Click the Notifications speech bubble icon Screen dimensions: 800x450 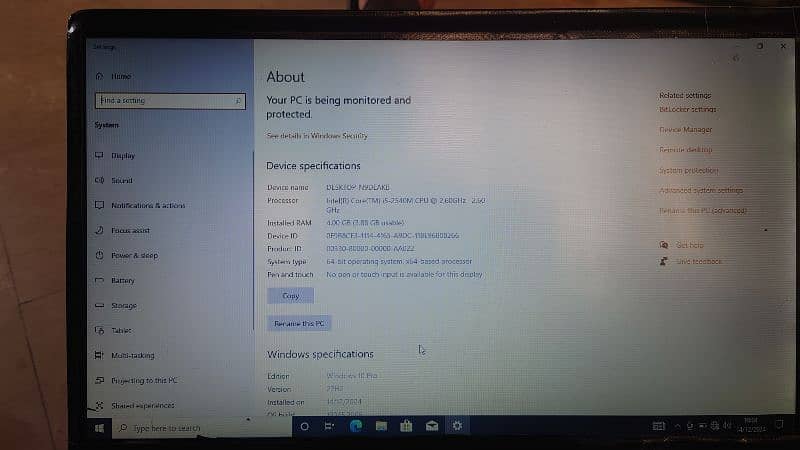[99, 205]
